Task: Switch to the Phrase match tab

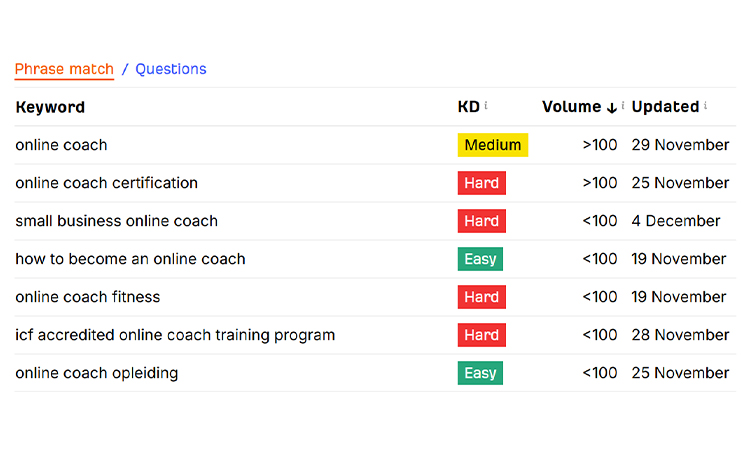Action: pos(64,69)
